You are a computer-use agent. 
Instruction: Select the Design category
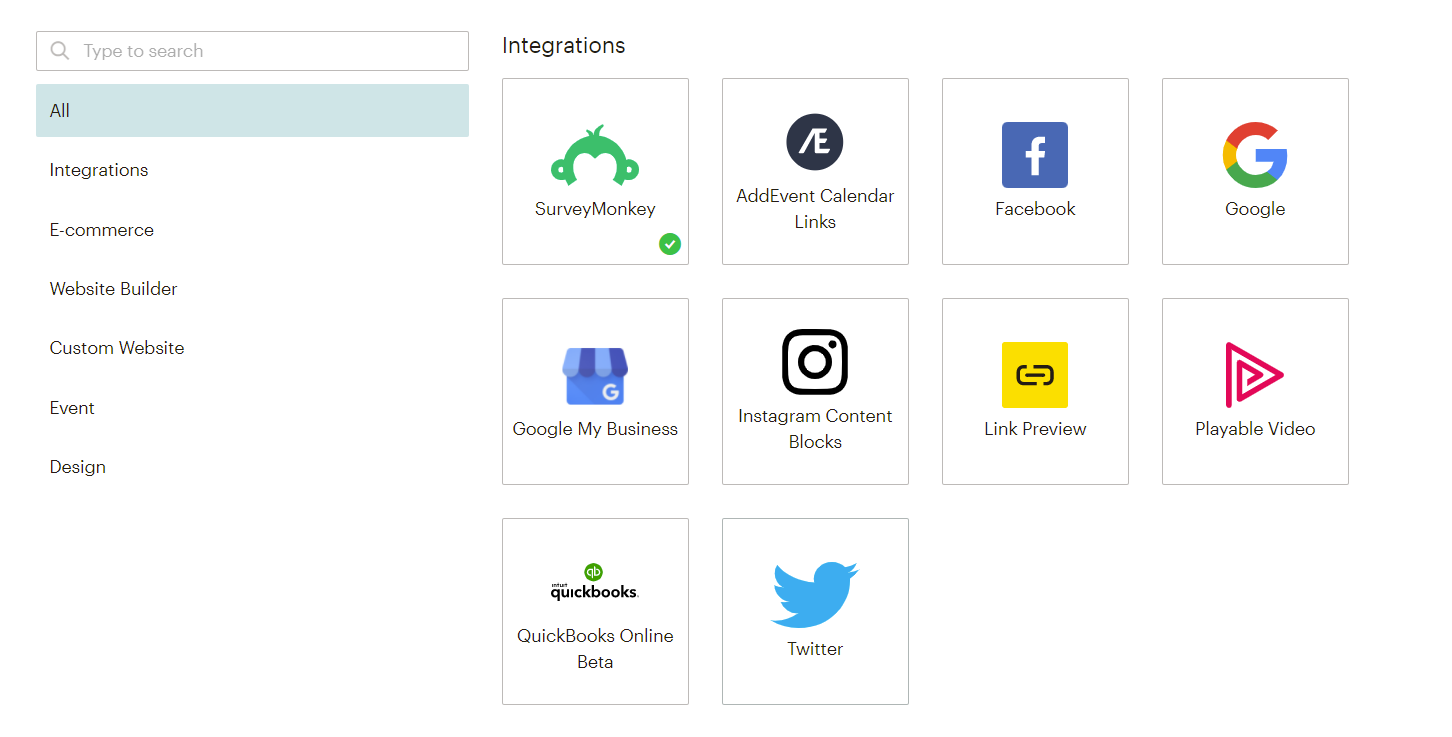(78, 467)
